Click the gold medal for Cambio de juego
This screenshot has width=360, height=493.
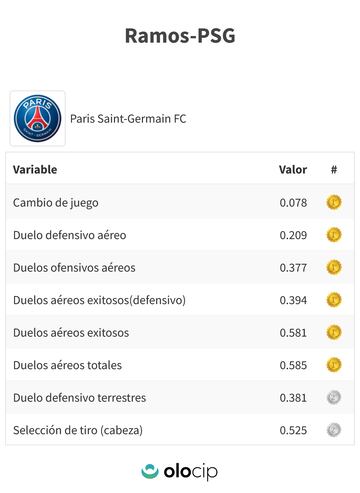pos(334,202)
